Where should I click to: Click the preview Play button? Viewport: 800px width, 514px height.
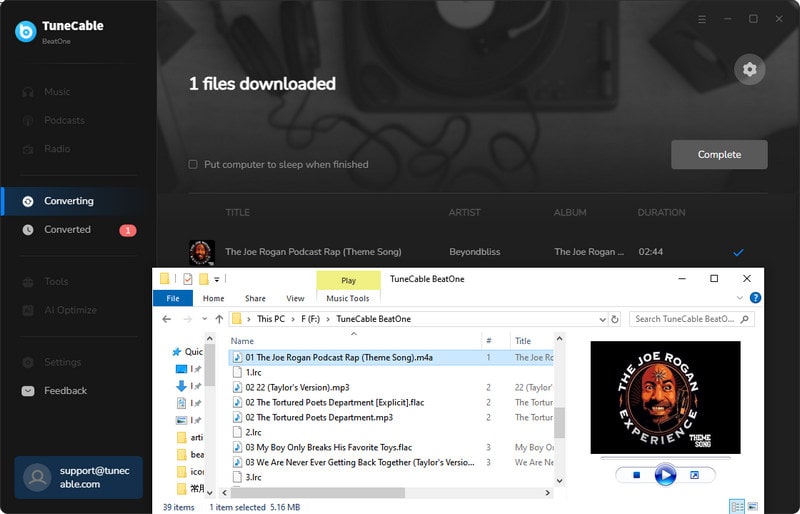(x=665, y=475)
